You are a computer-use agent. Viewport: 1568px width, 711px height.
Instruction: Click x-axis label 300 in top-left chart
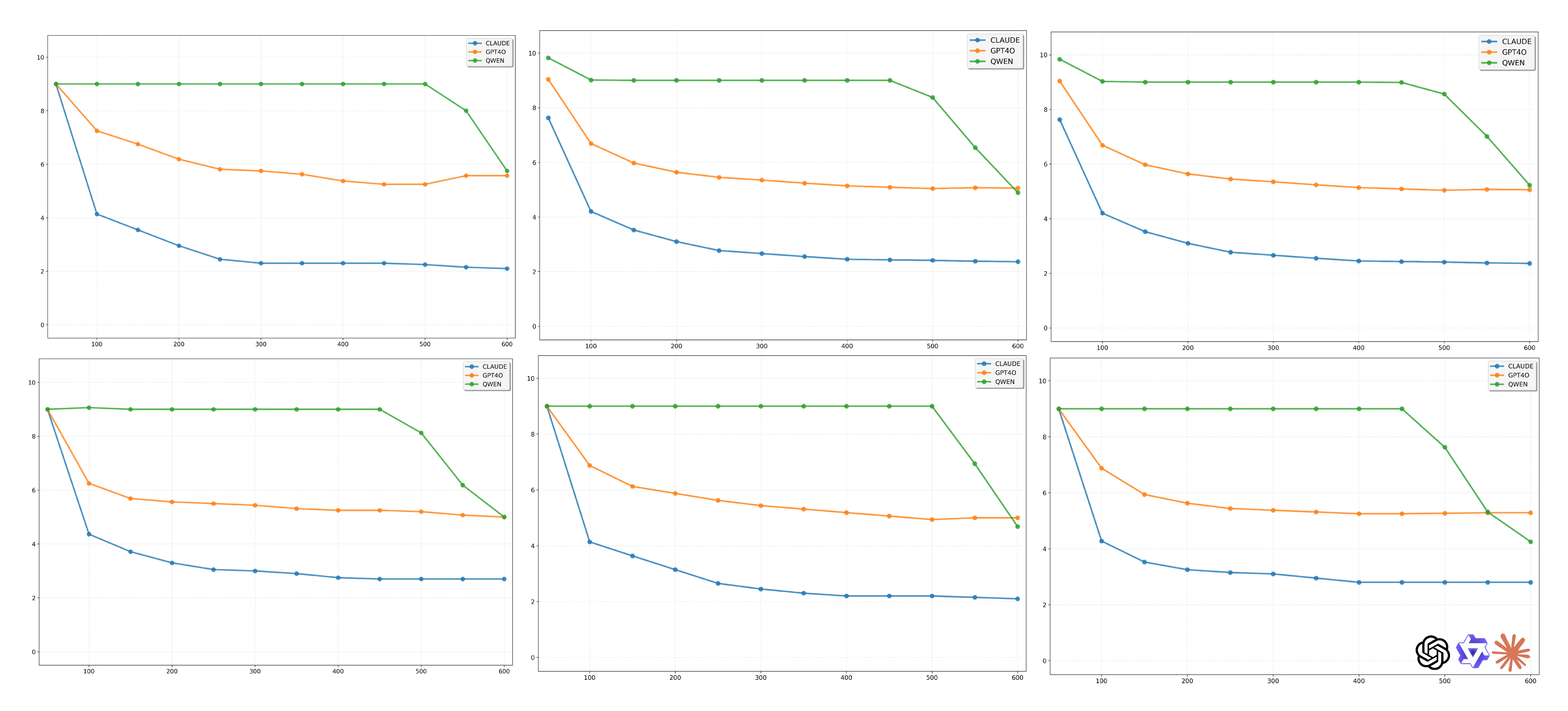(x=261, y=344)
